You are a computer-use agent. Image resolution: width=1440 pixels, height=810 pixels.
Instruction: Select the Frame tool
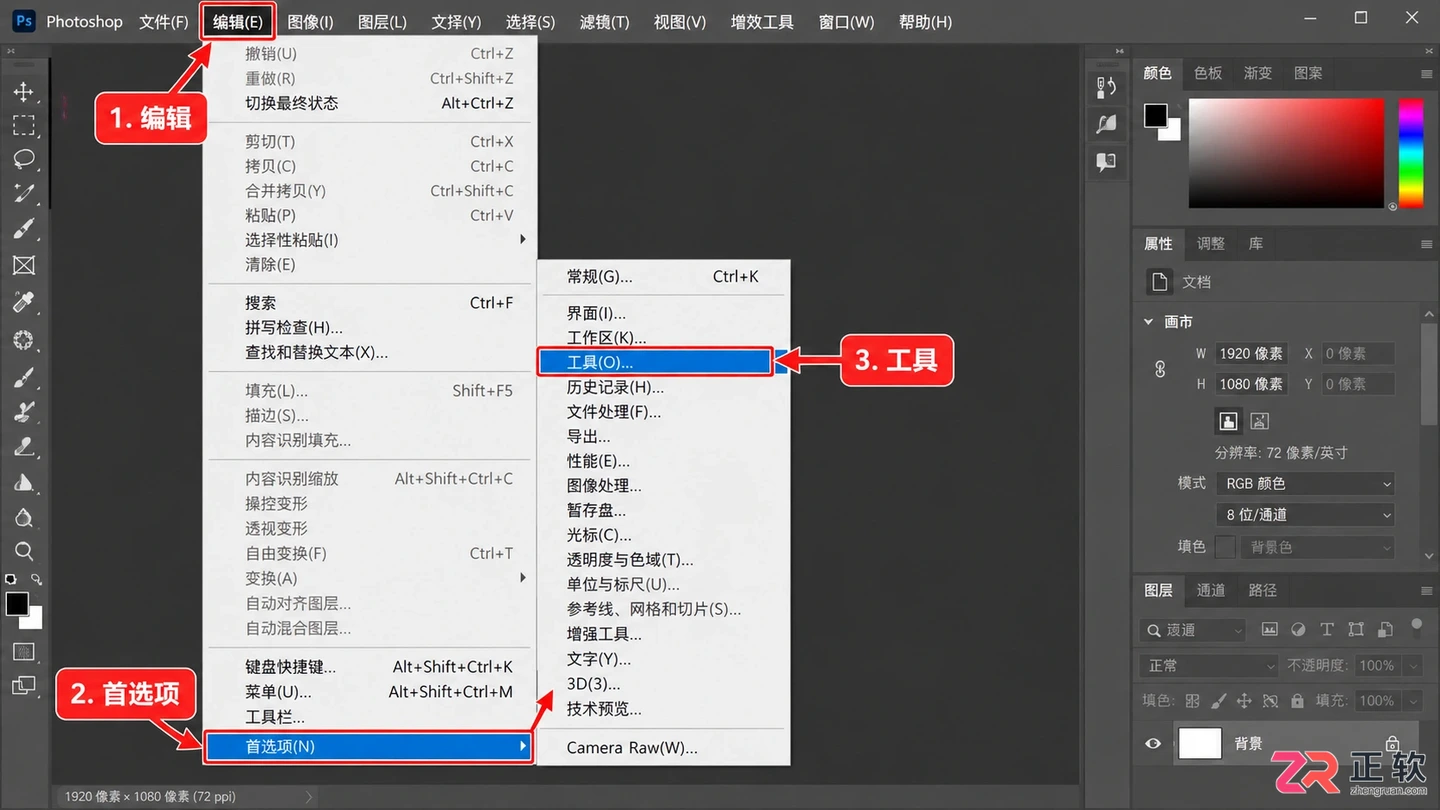tap(23, 265)
